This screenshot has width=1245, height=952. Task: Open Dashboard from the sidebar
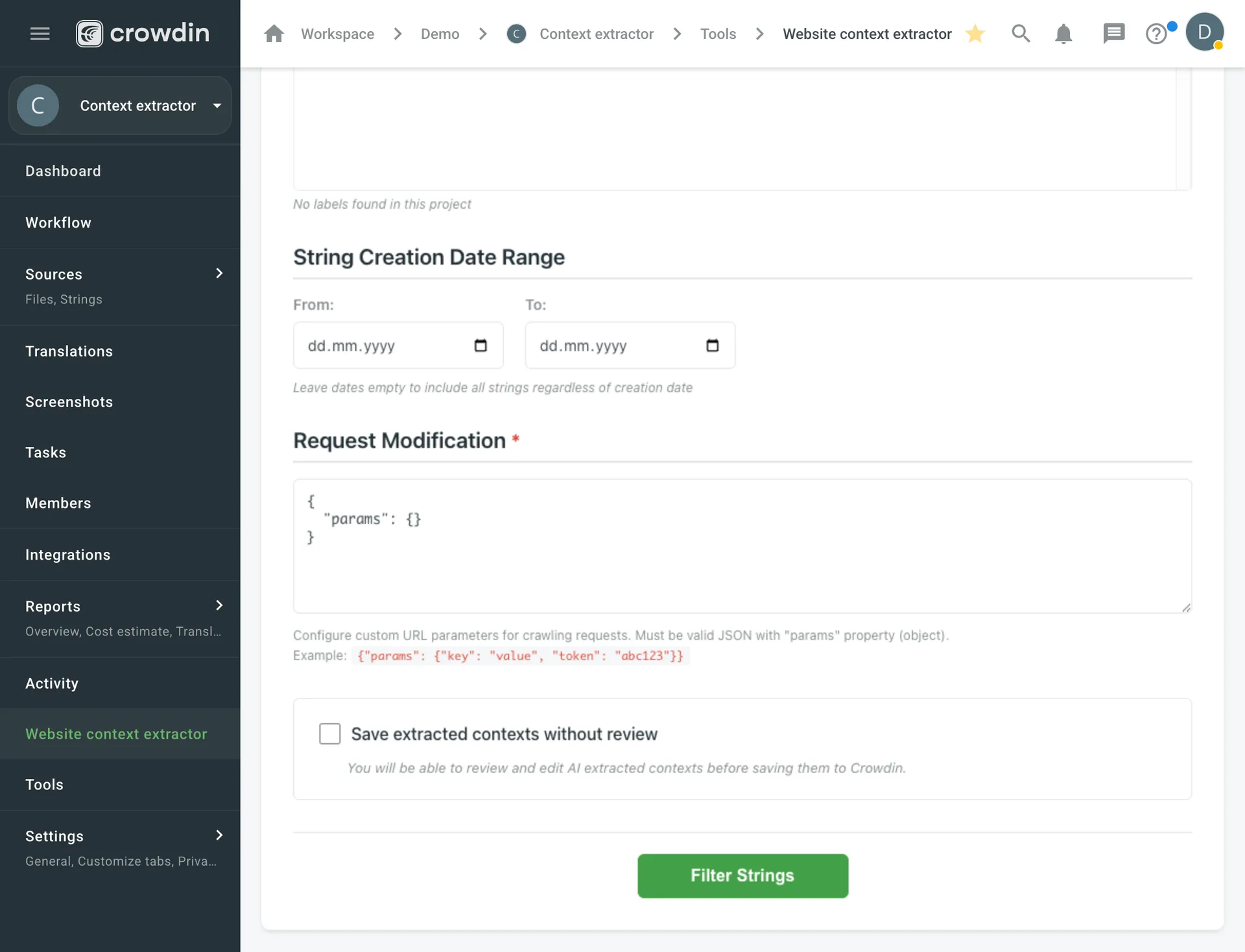(63, 171)
